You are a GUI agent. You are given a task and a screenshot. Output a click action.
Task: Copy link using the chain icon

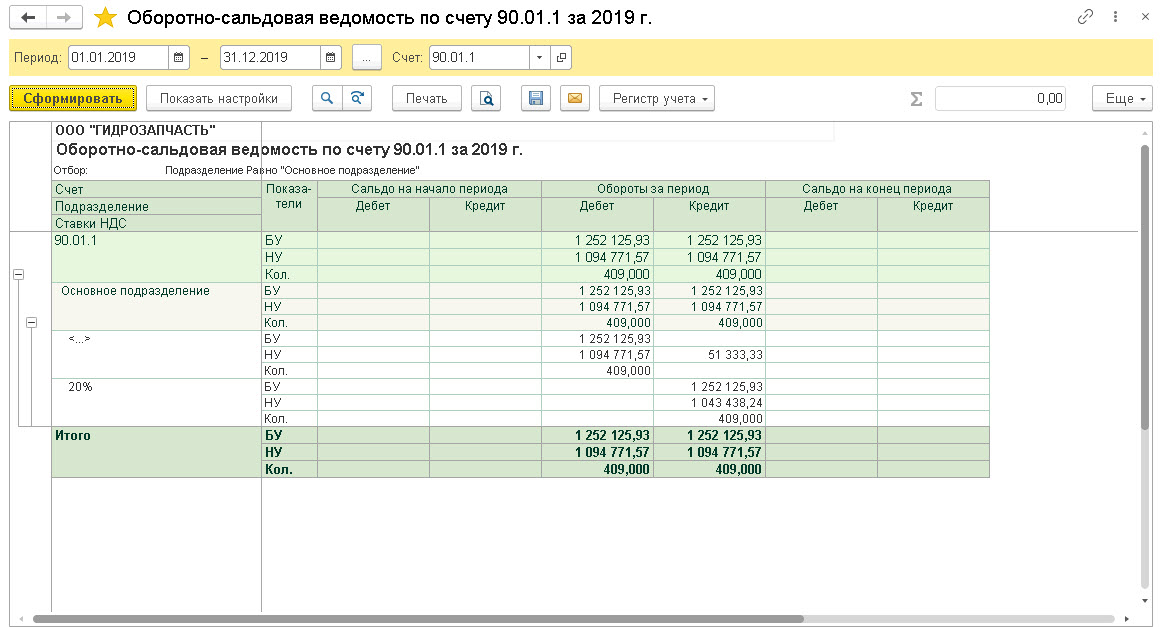pos(1085,17)
